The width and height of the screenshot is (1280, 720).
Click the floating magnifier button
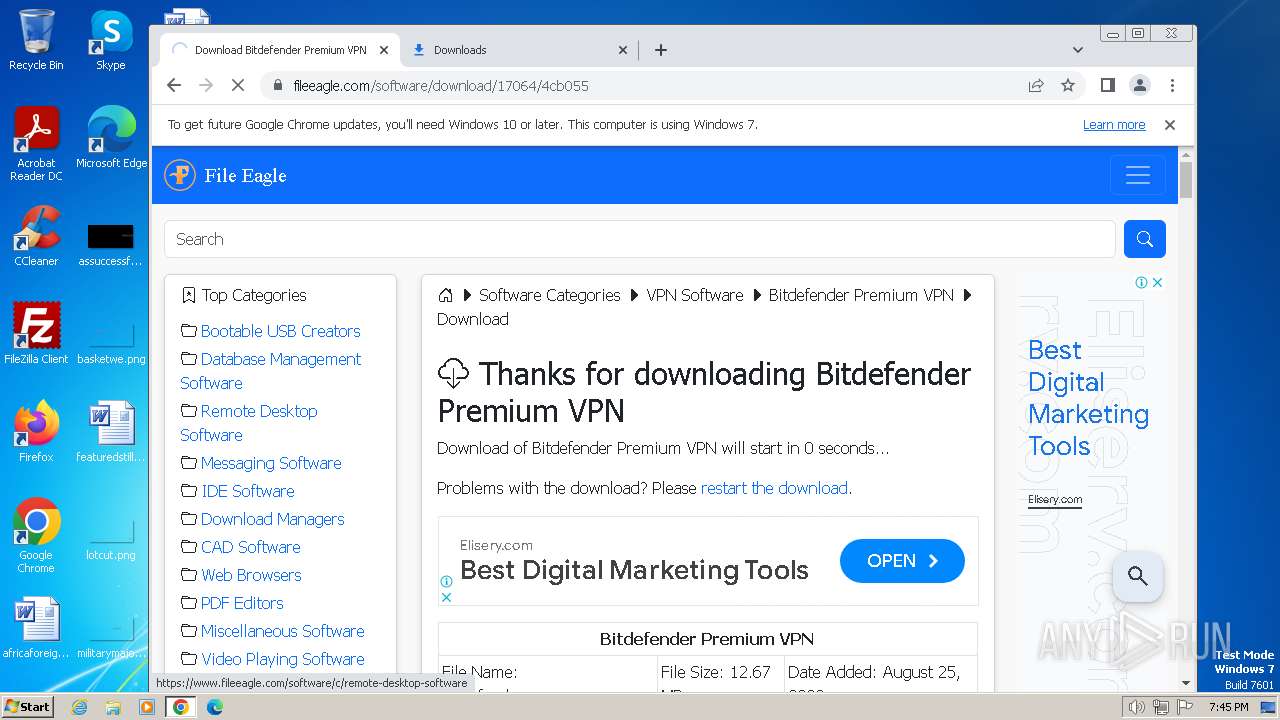point(1137,576)
